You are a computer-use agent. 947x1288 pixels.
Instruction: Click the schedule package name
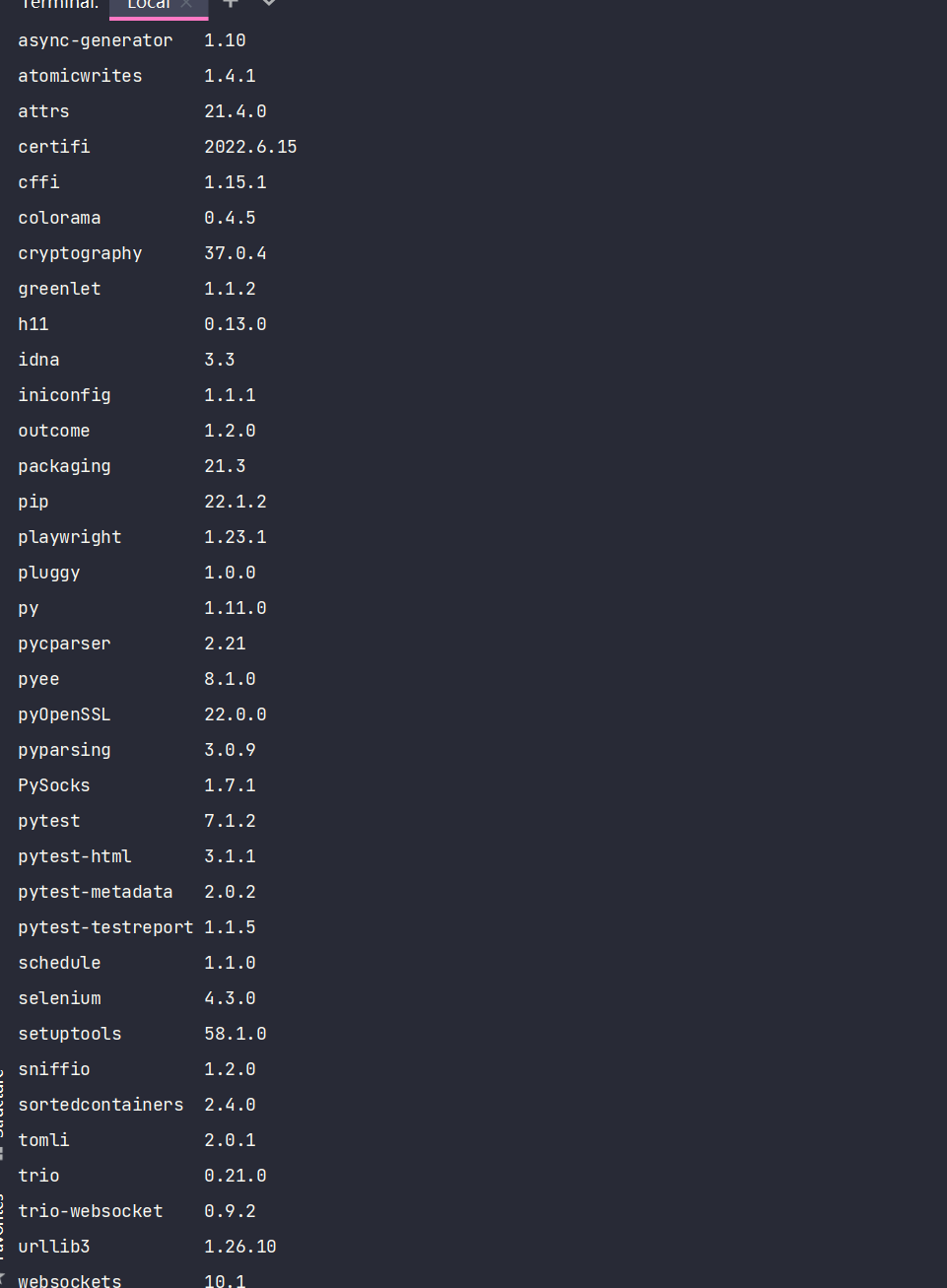click(x=59, y=963)
